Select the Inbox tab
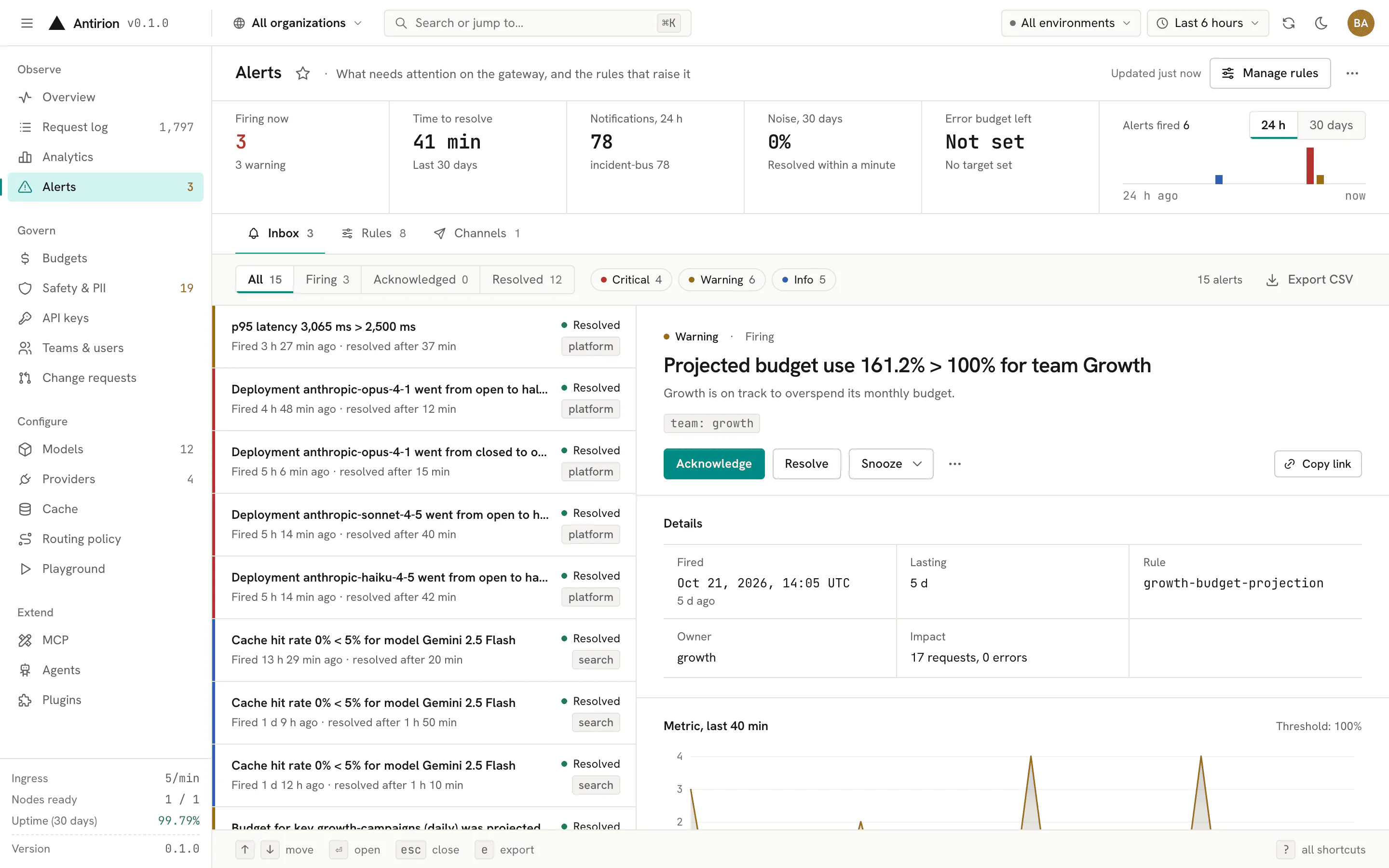 [280, 233]
